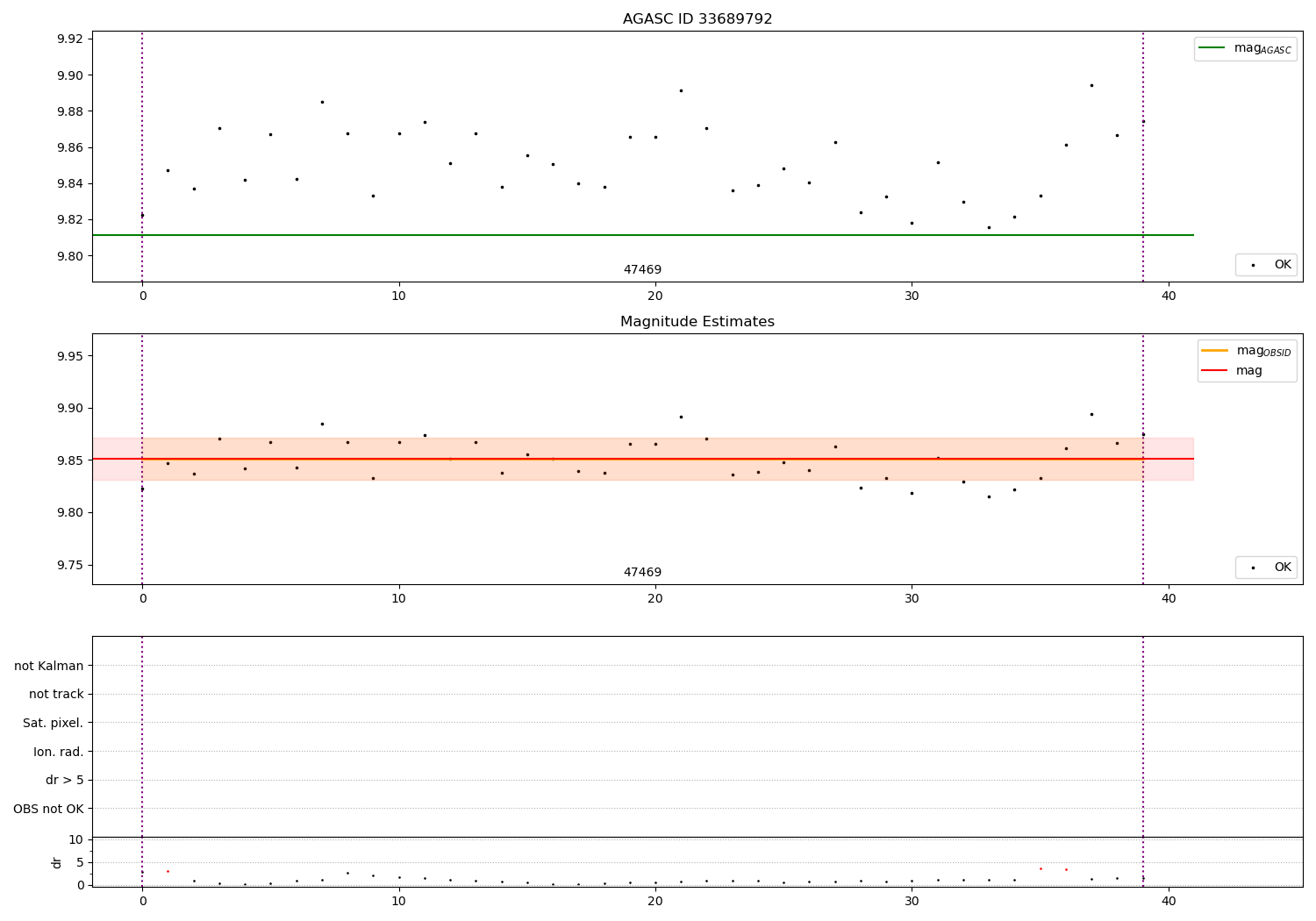This screenshot has width=1316, height=921.
Task: Click the 9.92 tick on top plot
Action: 69,39
